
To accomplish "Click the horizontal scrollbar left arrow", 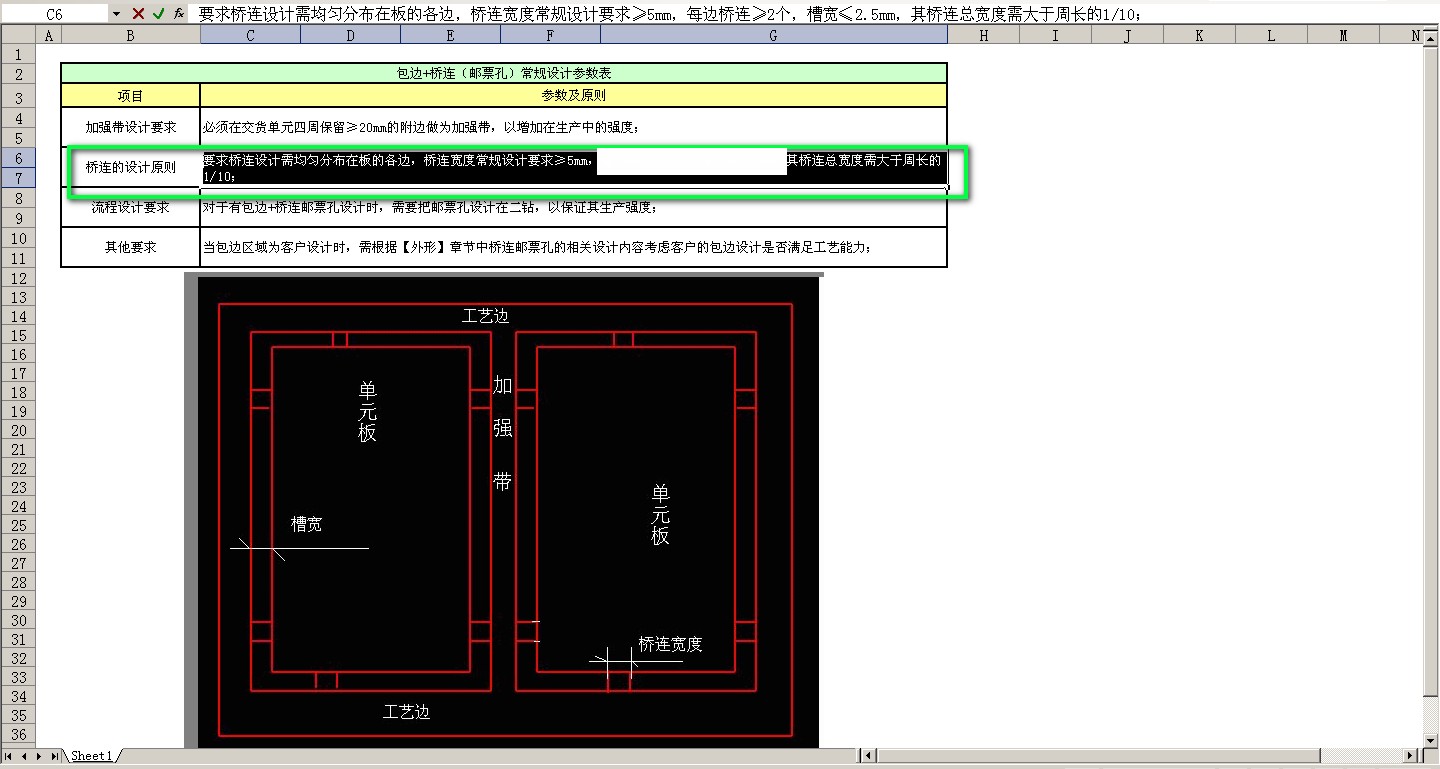I will 868,756.
